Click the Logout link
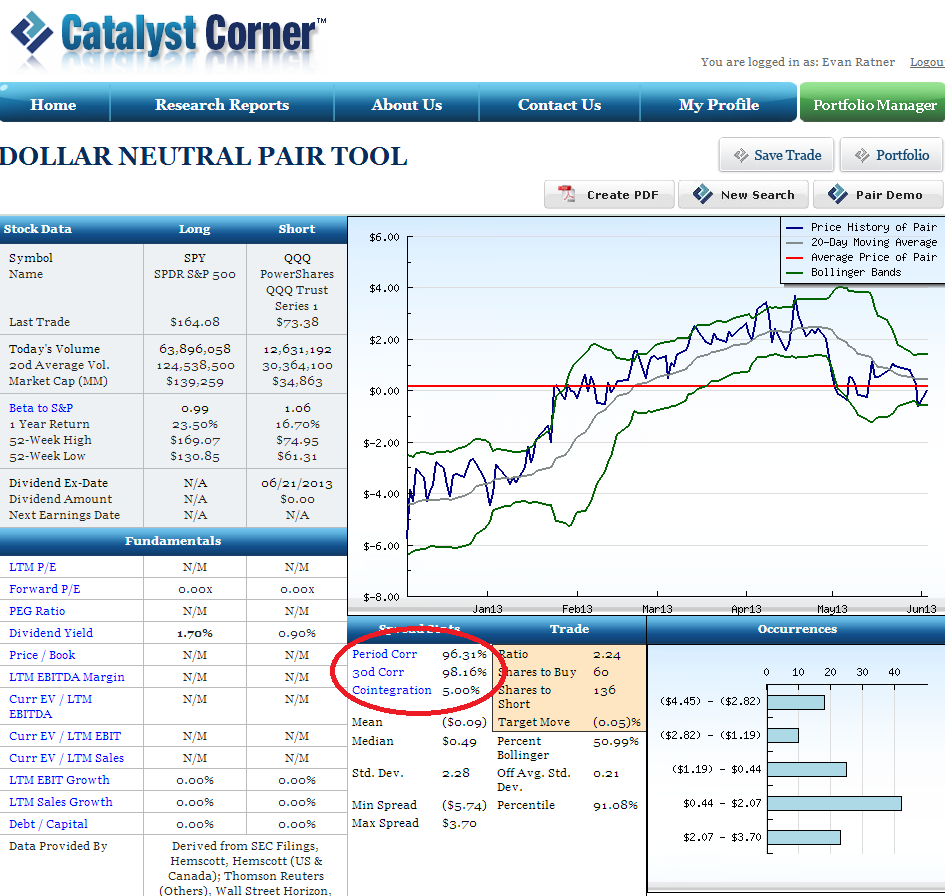This screenshot has height=896, width=945. coord(927,62)
